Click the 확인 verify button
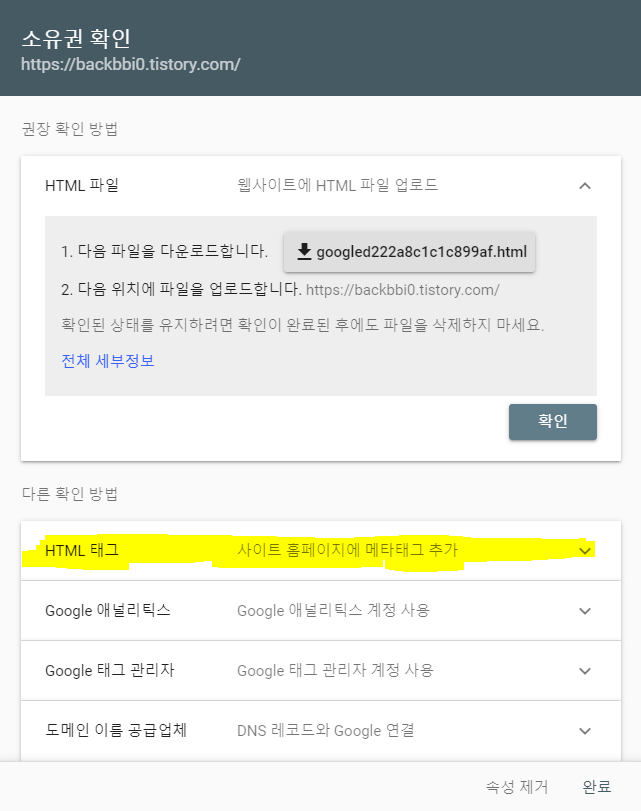The width and height of the screenshot is (641, 811). pyautogui.click(x=553, y=422)
